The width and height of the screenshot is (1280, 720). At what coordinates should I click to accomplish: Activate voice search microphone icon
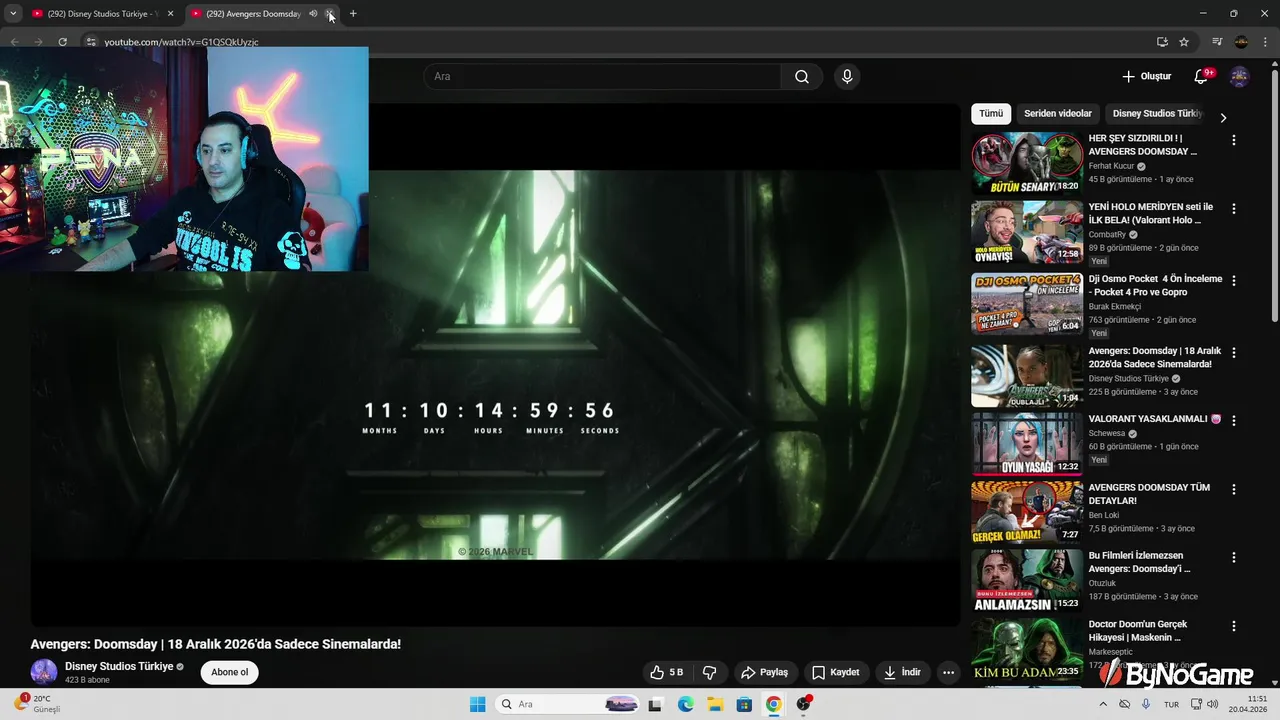point(847,77)
